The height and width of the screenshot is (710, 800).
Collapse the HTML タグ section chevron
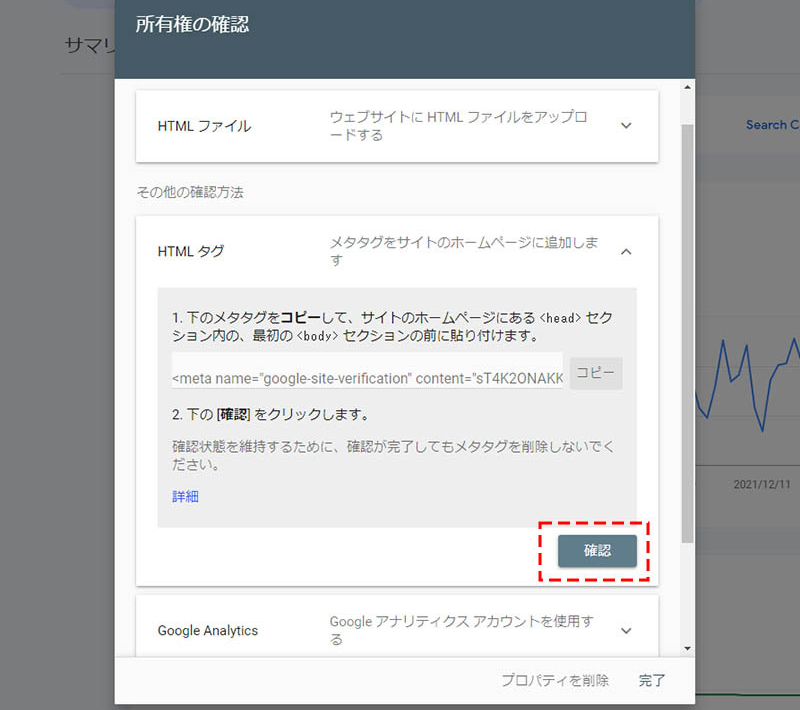(x=626, y=252)
